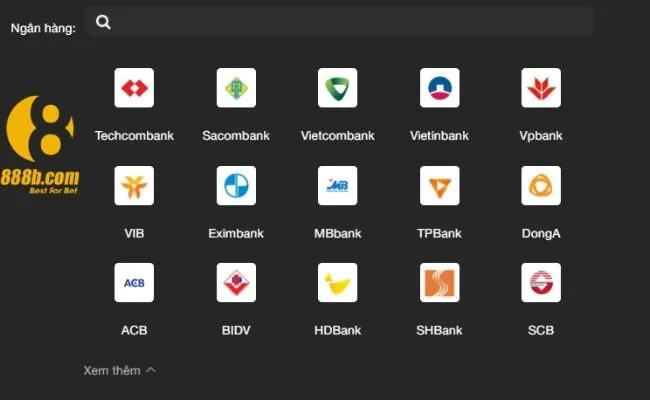Image resolution: width=650 pixels, height=400 pixels.
Task: Open the 888b.com logo
Action: 40,145
